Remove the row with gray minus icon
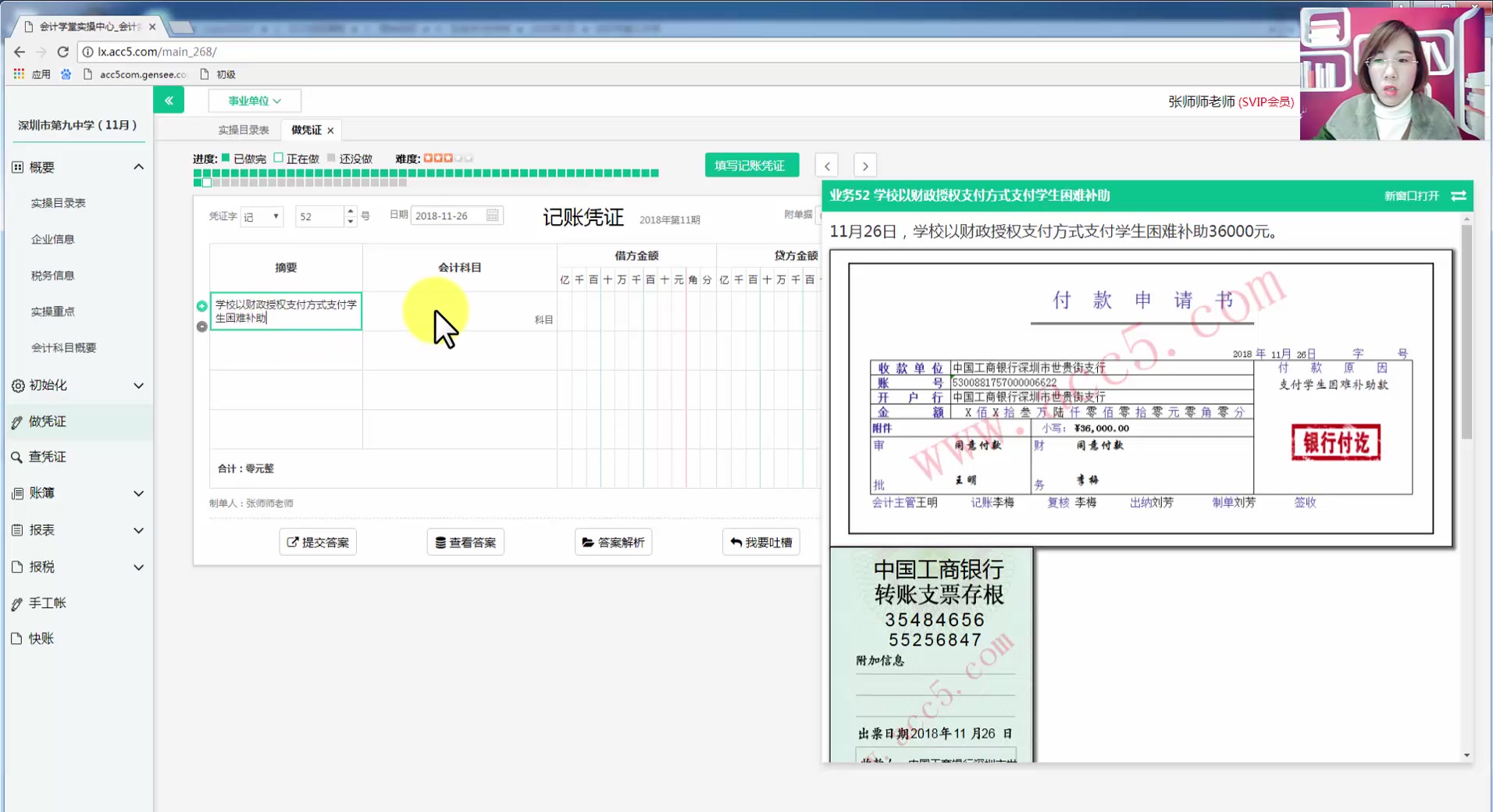The height and width of the screenshot is (812, 1493). coord(202,326)
